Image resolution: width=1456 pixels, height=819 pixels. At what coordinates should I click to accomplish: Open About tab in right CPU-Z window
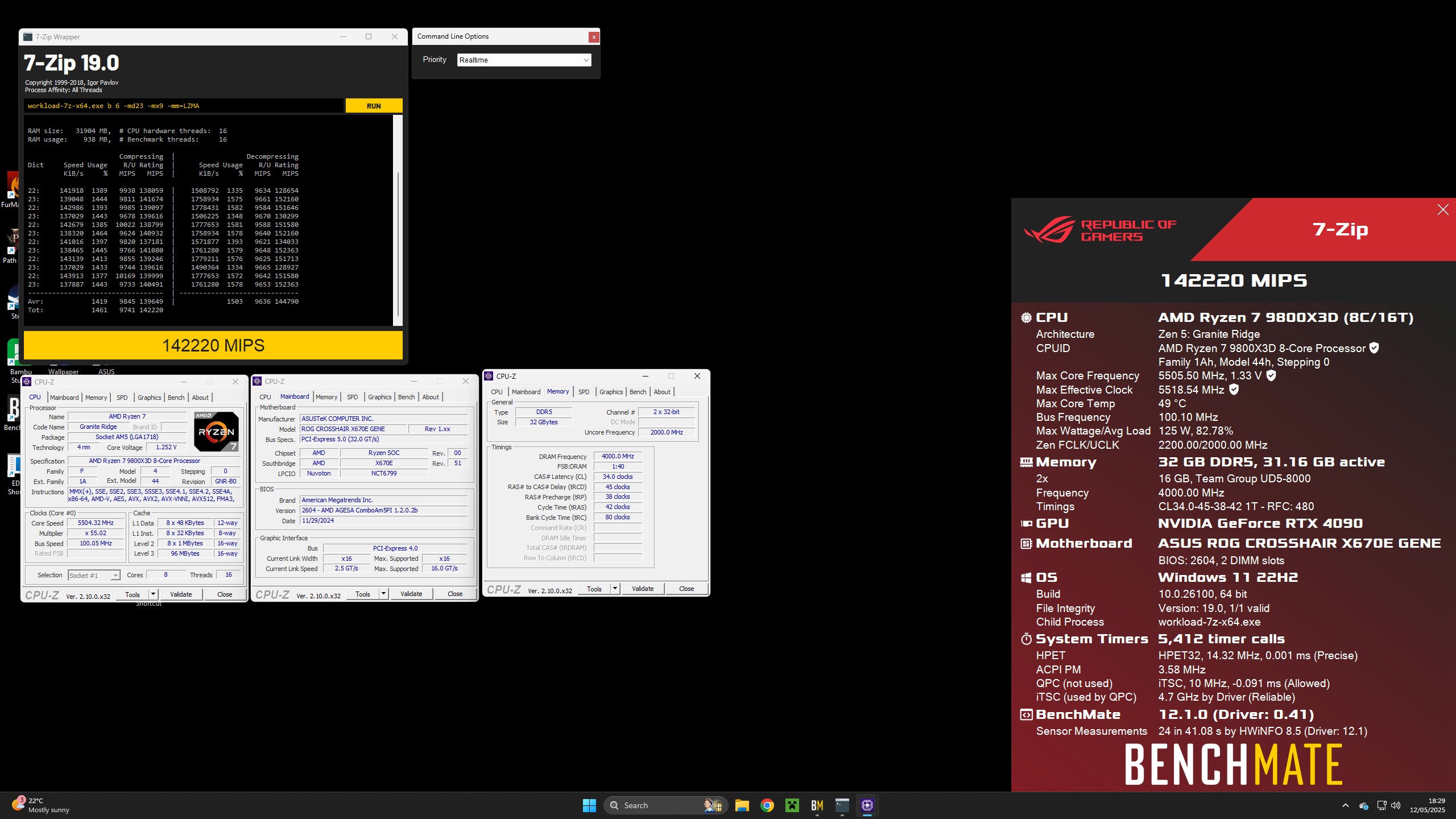pos(661,392)
